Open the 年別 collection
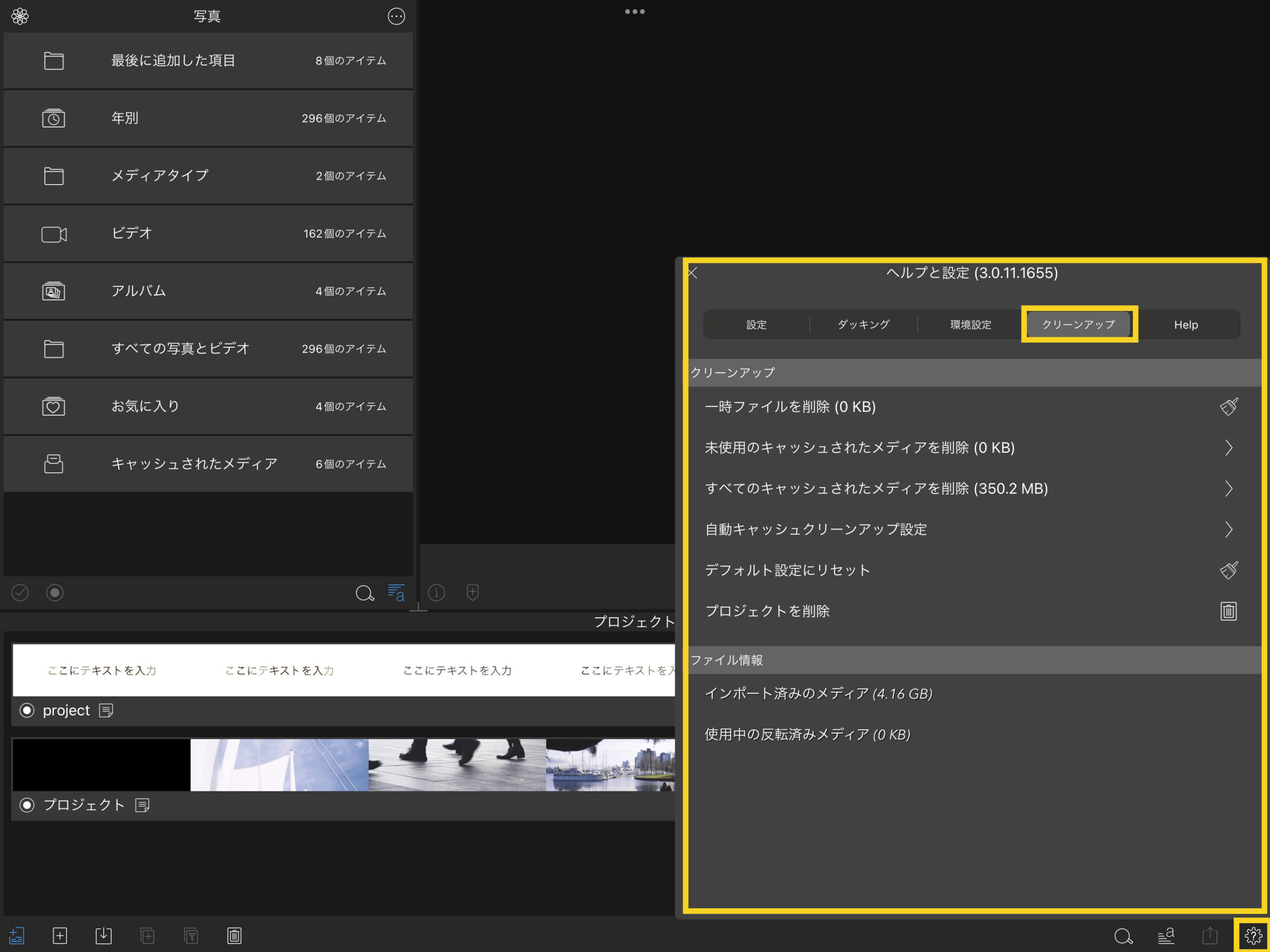The image size is (1270, 952). point(208,118)
